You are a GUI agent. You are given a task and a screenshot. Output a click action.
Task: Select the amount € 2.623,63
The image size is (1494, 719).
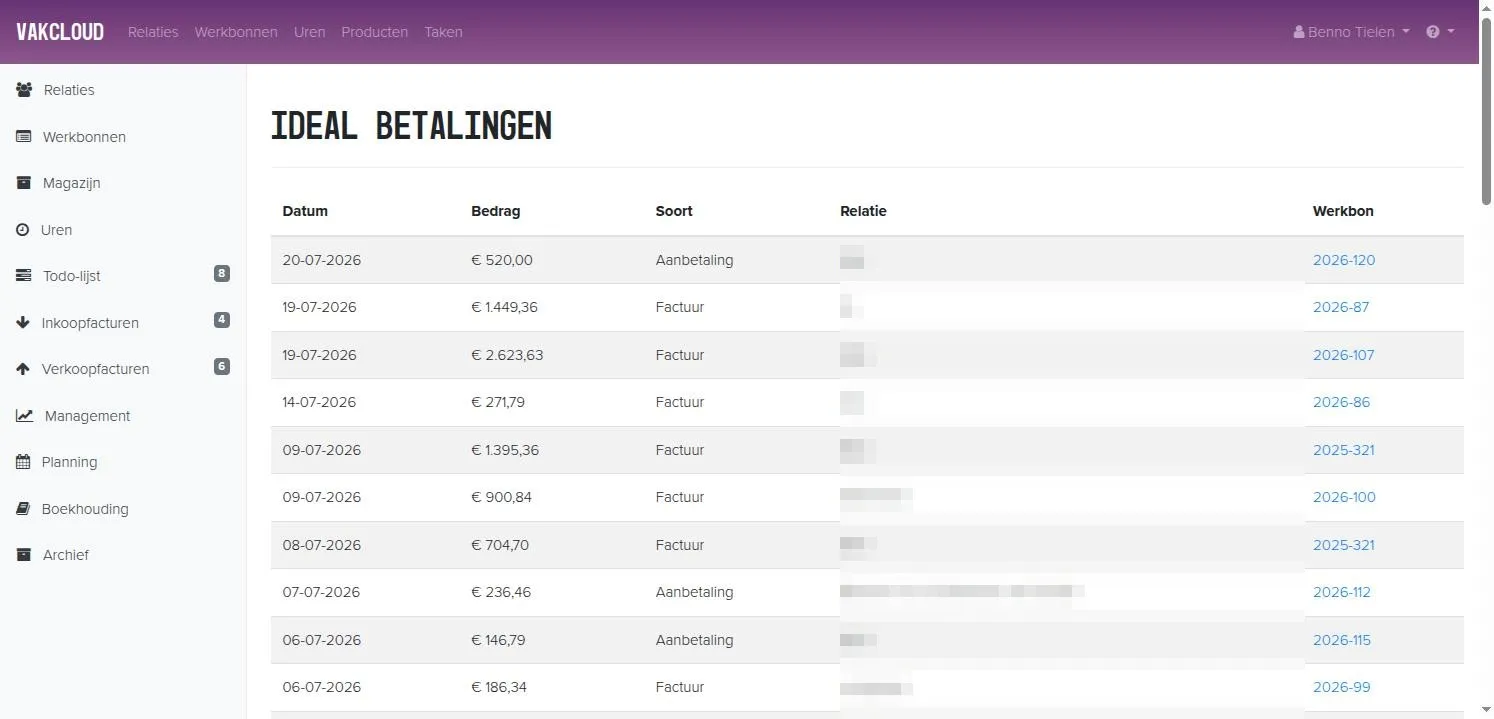pos(507,355)
